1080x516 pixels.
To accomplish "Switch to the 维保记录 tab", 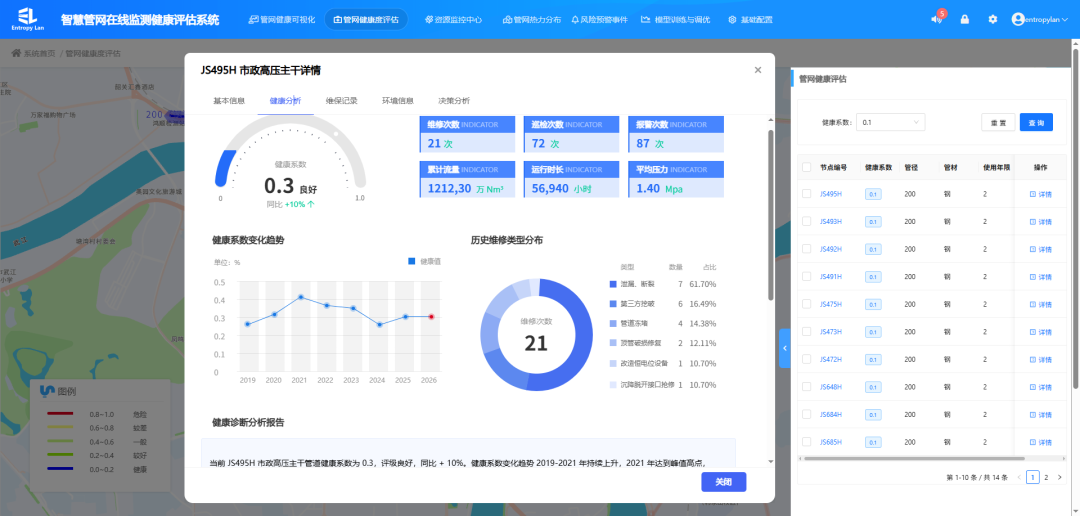I will (x=342, y=101).
